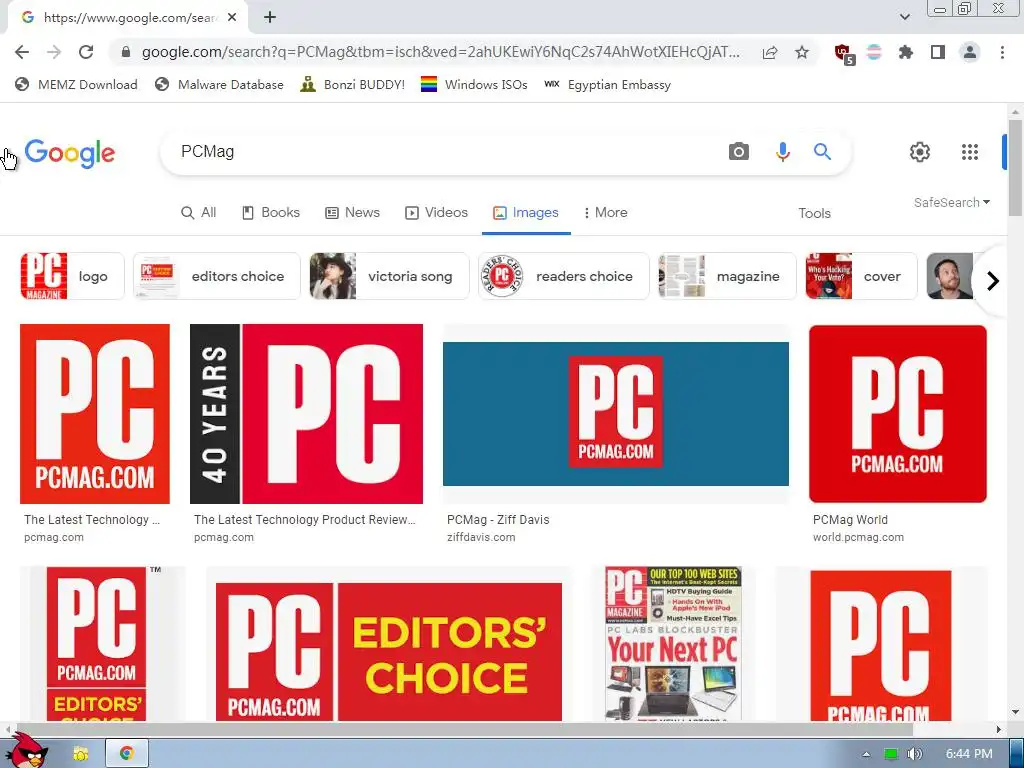This screenshot has width=1024, height=768.
Task: Open the PCMag World image result
Action: coord(897,414)
